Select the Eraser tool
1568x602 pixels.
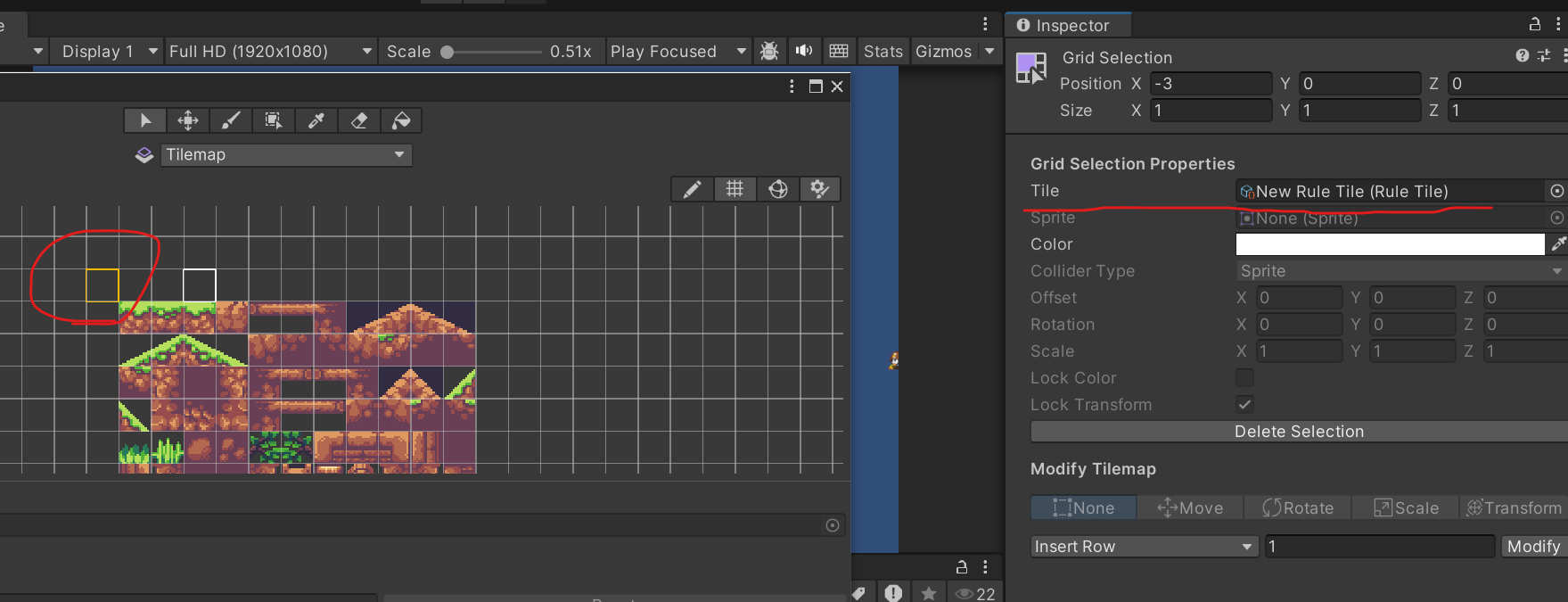(x=358, y=120)
